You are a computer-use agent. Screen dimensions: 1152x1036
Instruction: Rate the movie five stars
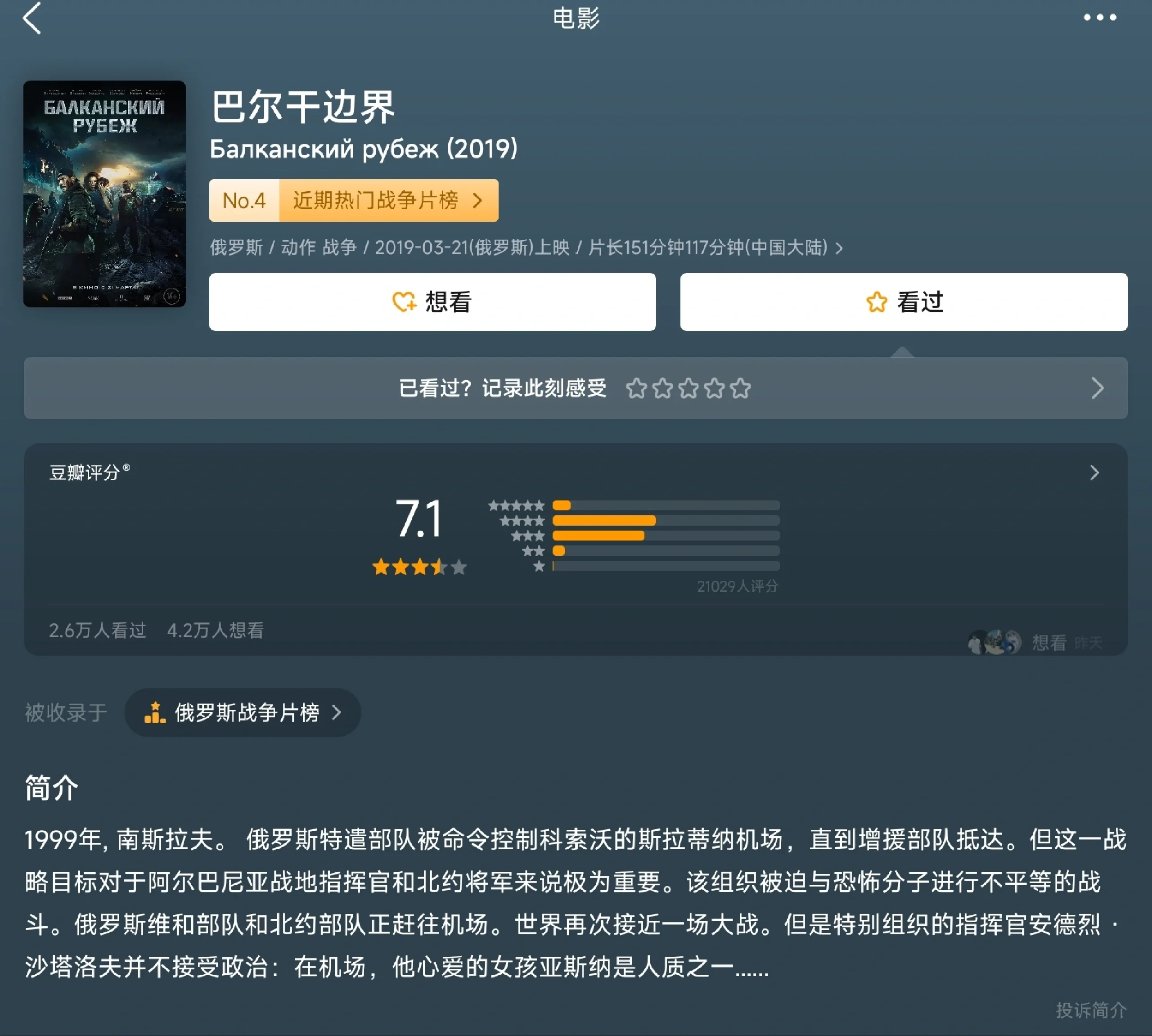(741, 389)
